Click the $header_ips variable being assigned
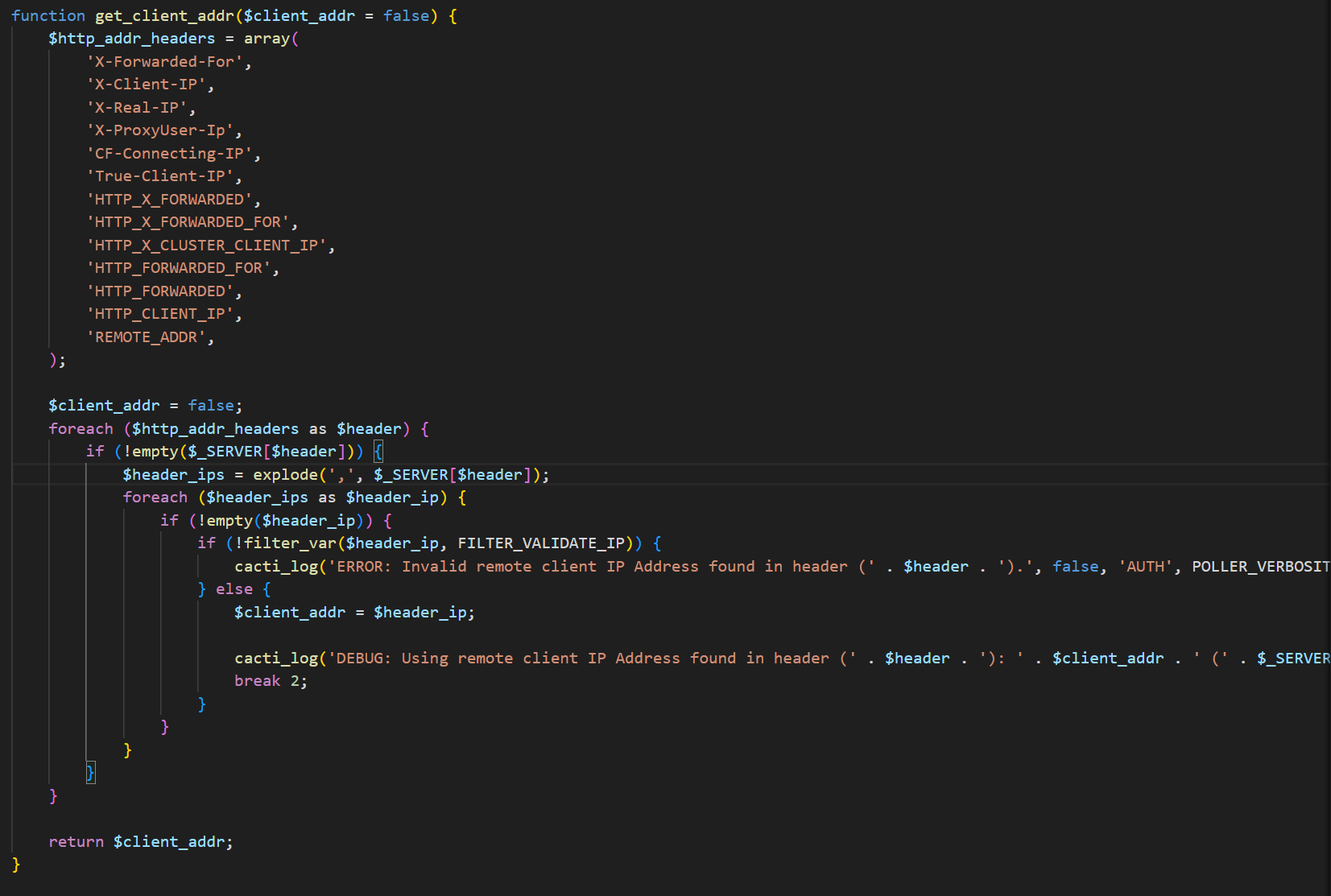This screenshot has height=896, width=1331. [x=174, y=475]
